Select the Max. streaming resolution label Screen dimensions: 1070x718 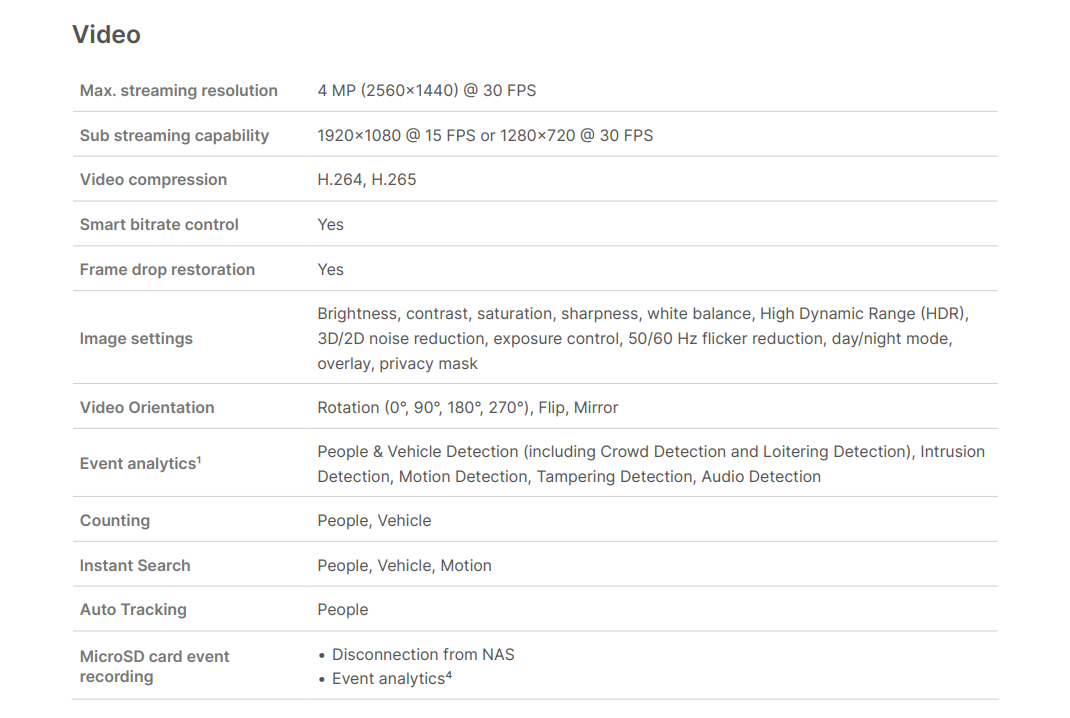(x=179, y=90)
